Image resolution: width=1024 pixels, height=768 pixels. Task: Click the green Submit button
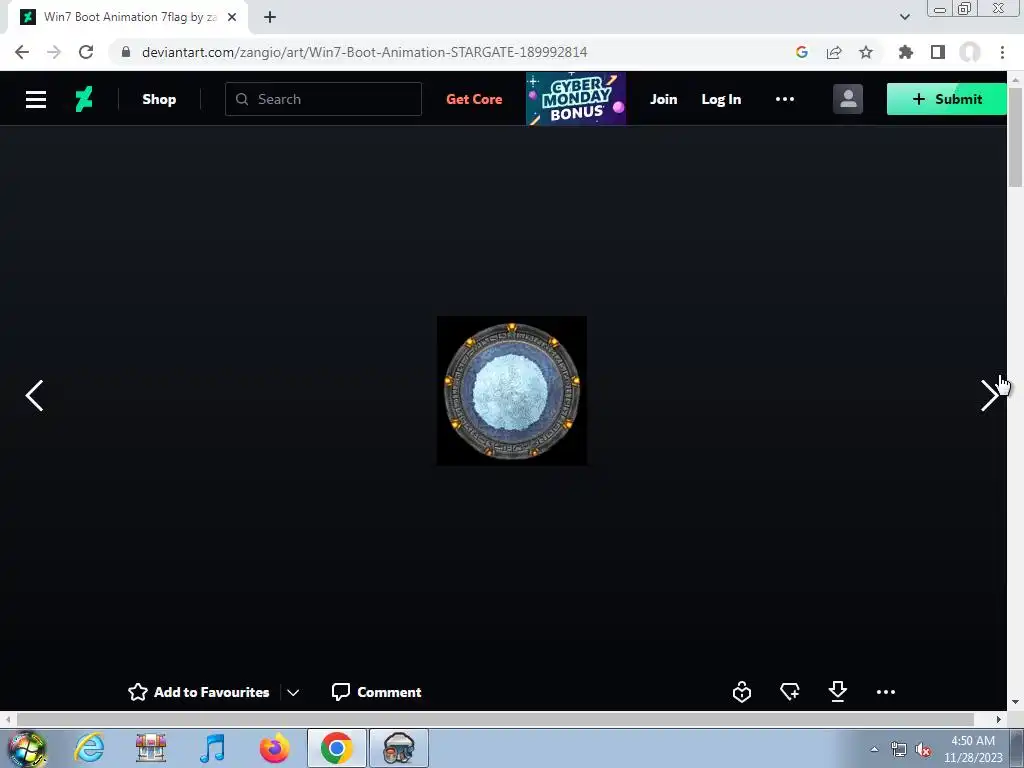946,99
